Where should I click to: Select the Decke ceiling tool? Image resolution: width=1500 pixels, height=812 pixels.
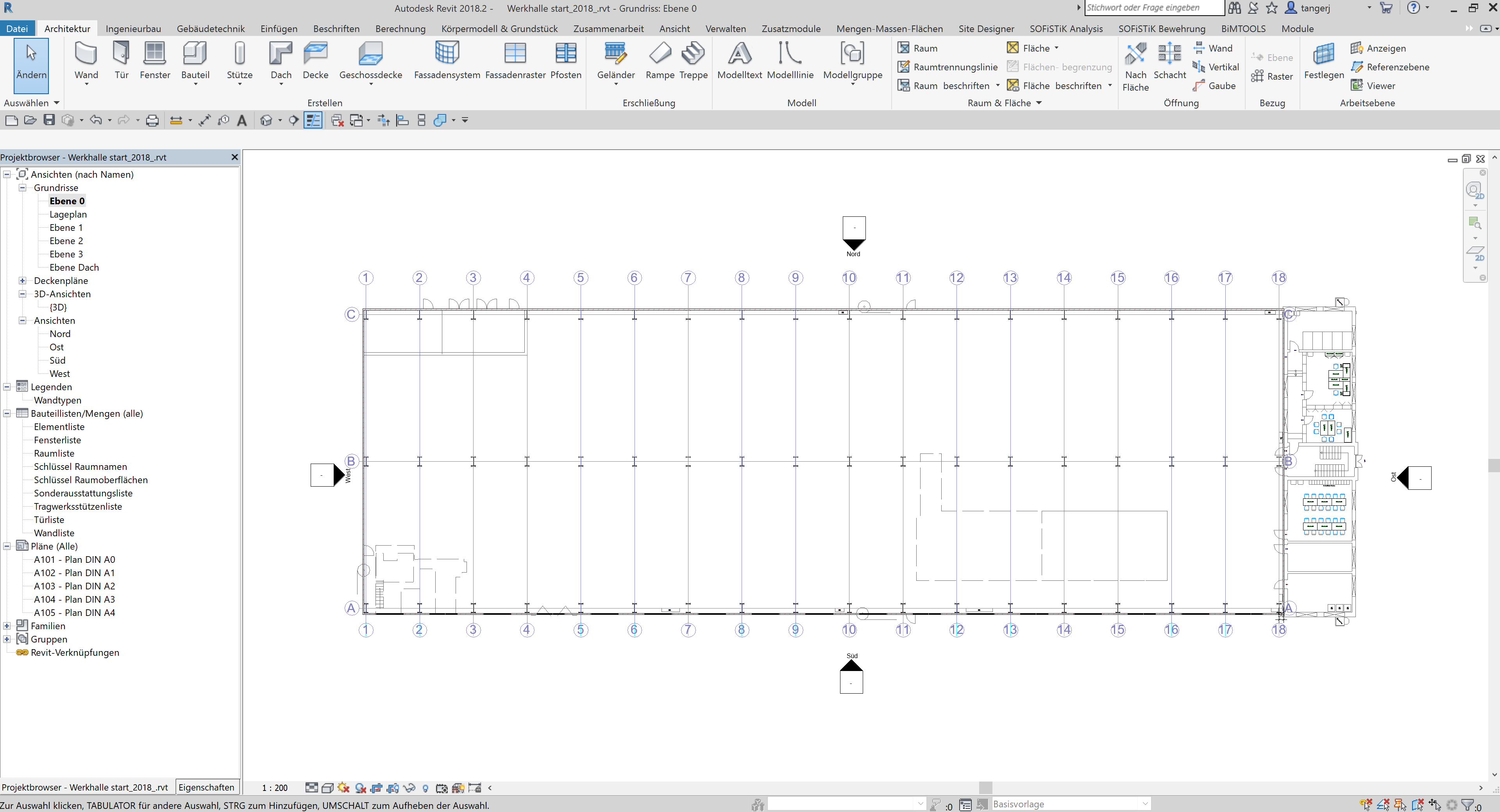point(316,61)
